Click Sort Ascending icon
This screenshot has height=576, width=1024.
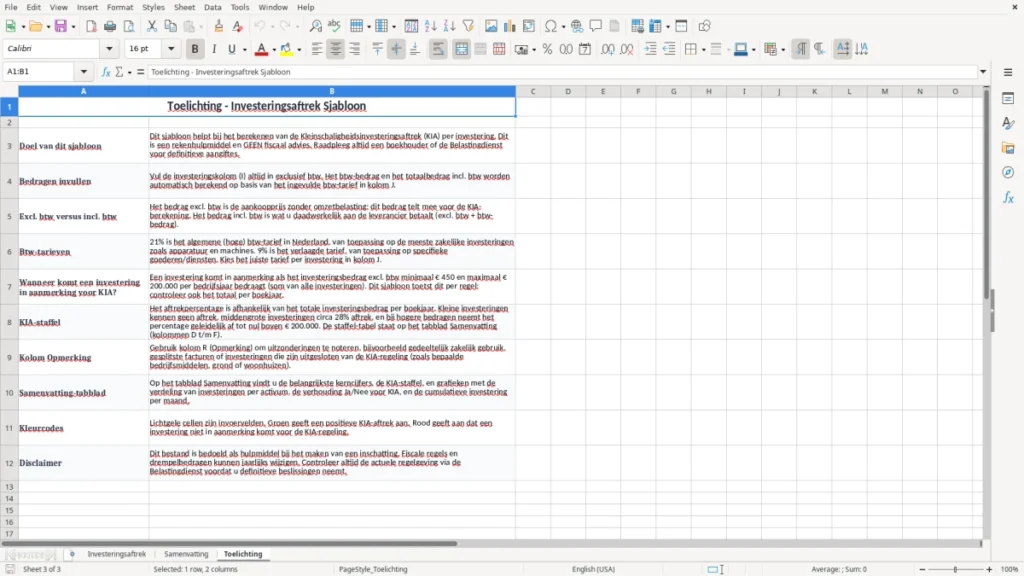430,26
